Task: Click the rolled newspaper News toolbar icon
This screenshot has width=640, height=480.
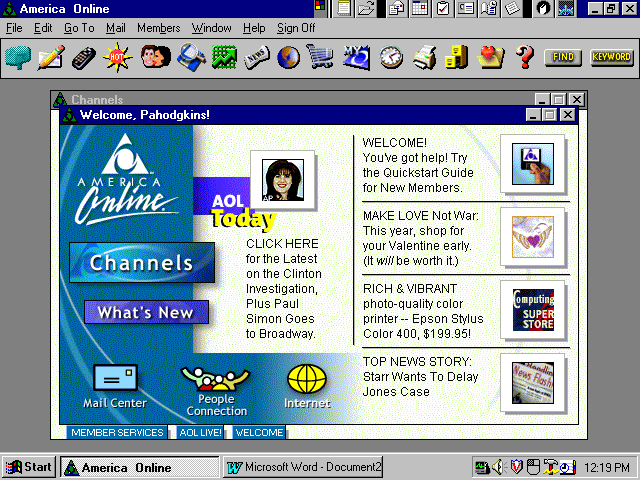Action: click(257, 57)
